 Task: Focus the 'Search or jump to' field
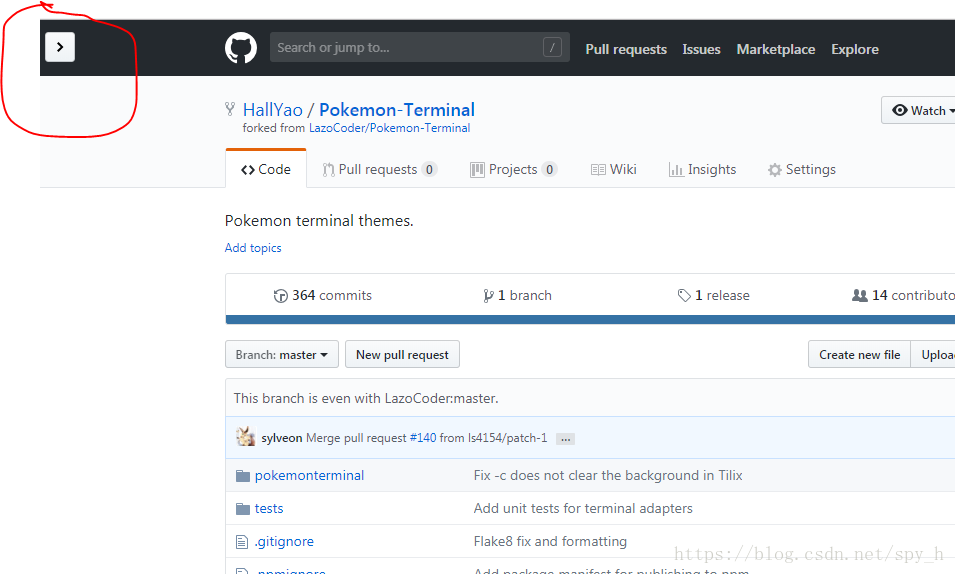[420, 48]
